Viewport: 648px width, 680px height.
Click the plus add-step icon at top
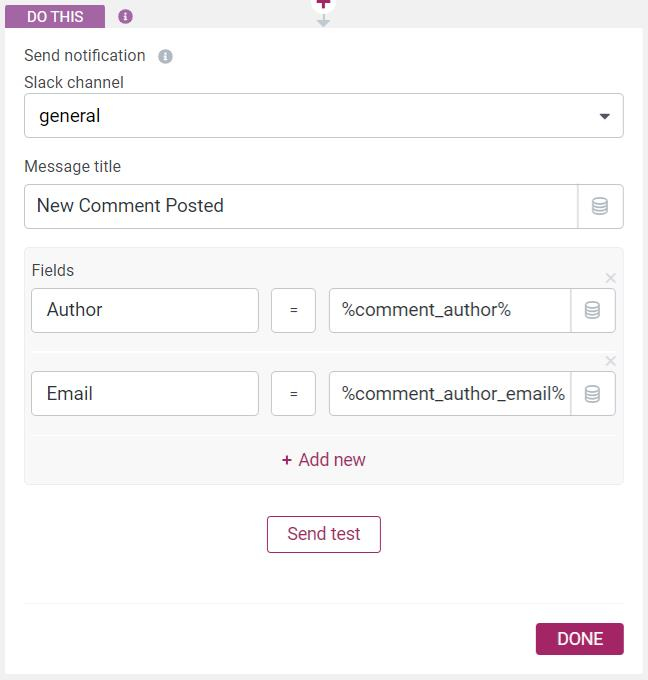[323, 5]
